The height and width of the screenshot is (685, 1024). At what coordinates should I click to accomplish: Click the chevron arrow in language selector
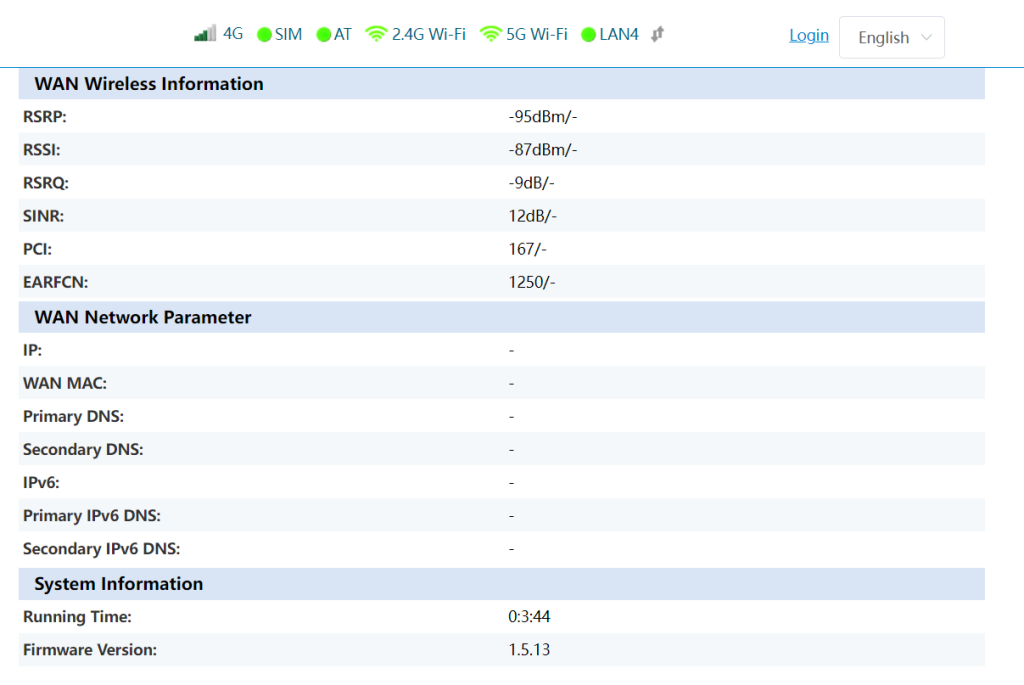pyautogui.click(x=926, y=37)
